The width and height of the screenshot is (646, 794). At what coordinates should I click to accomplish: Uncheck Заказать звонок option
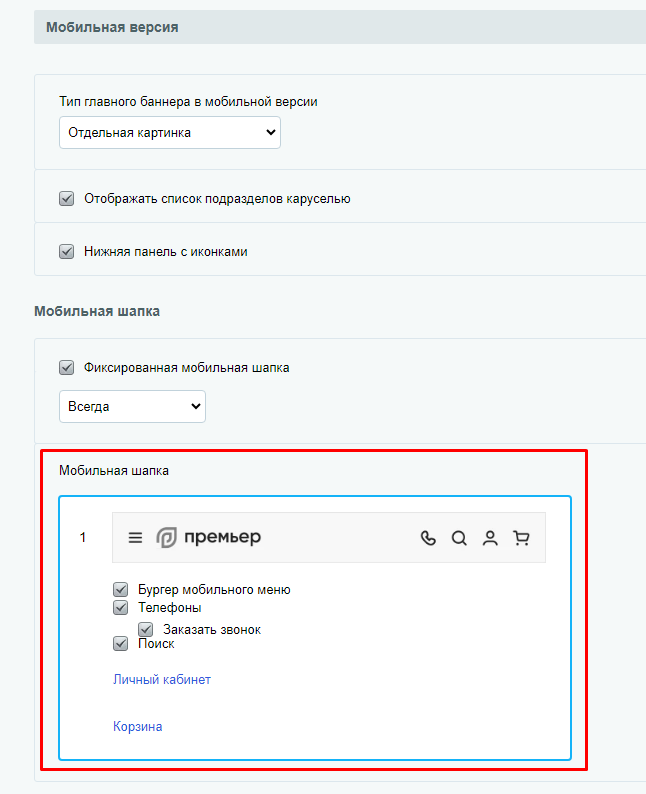coord(146,629)
